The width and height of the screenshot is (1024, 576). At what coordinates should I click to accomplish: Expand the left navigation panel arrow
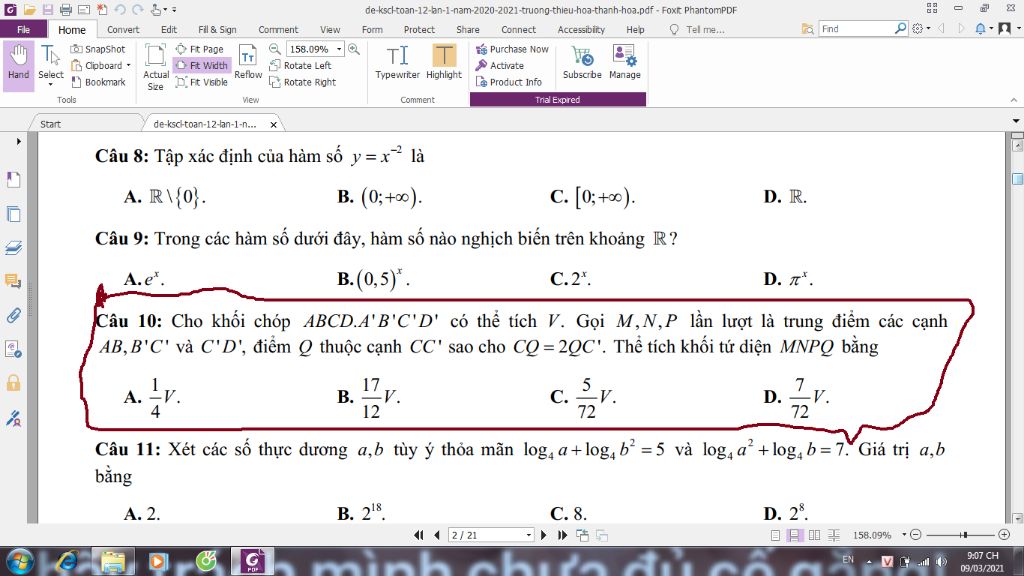(18, 141)
